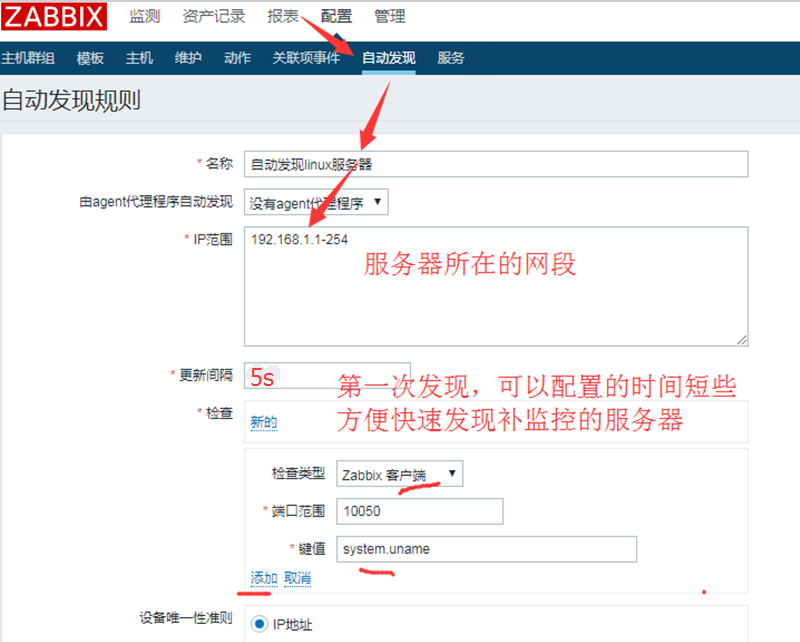Go to 主机群组 submenu

28,58
